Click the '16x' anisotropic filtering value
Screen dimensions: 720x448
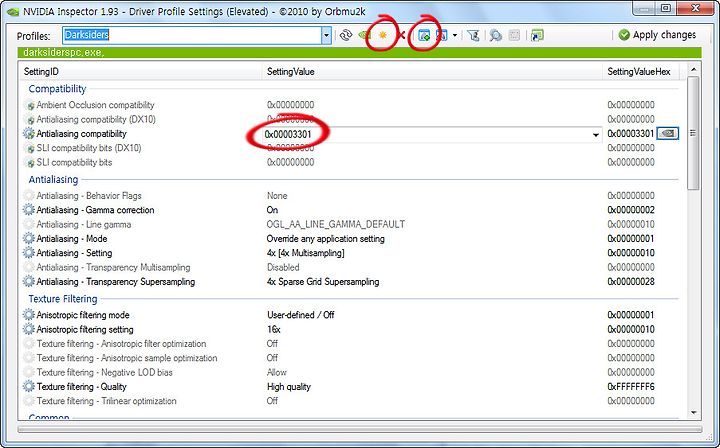pyautogui.click(x=274, y=329)
